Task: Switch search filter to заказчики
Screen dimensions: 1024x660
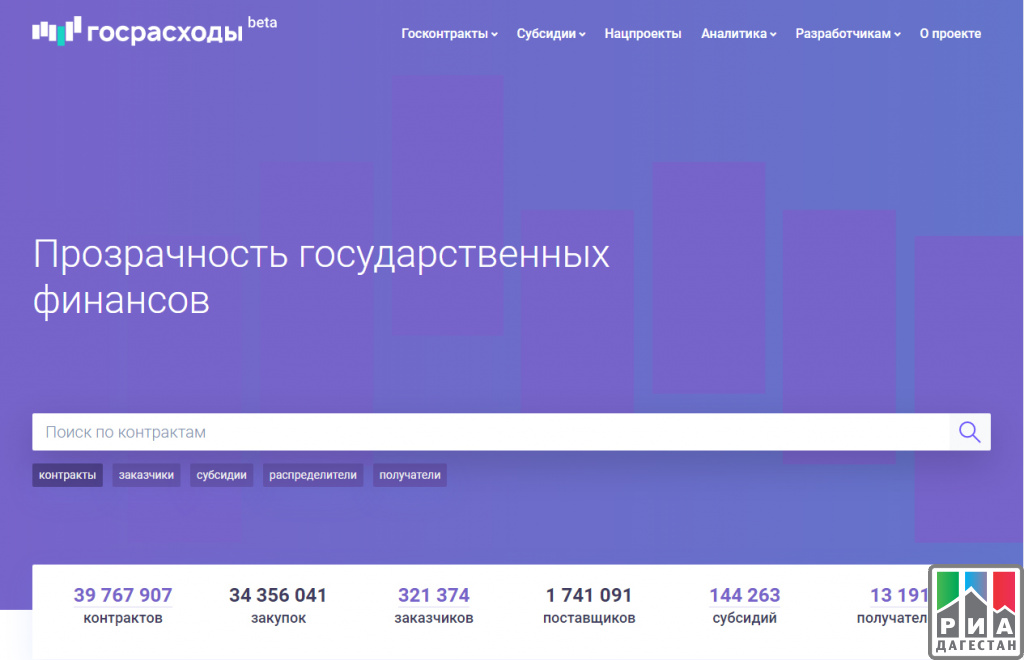Action: 146,475
